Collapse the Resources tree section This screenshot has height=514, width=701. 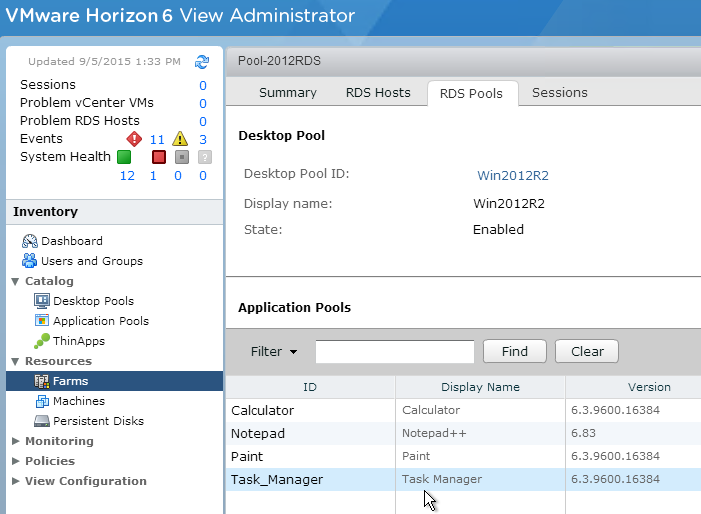click(16, 361)
